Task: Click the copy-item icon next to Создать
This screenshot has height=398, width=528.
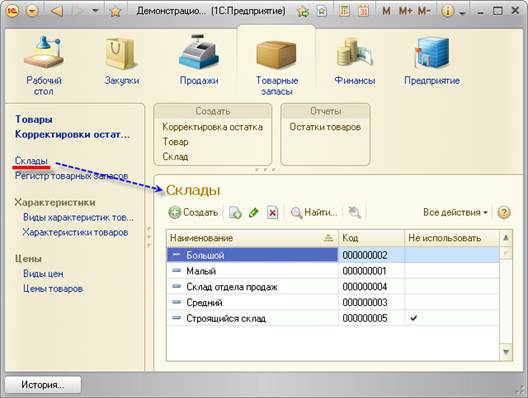Action: 235,212
